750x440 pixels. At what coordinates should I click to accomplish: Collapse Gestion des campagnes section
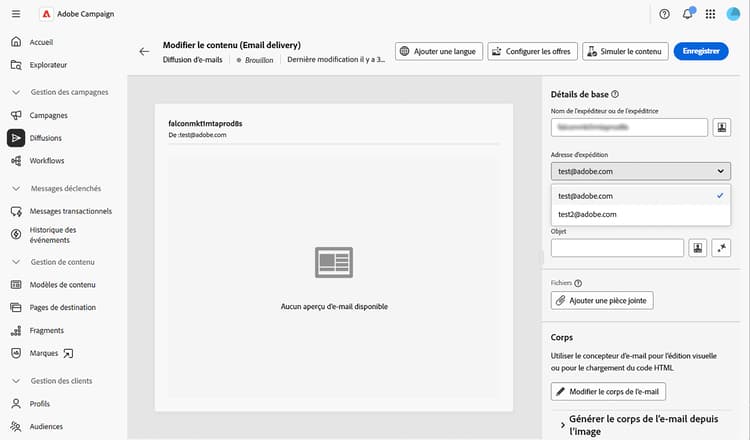(16, 92)
